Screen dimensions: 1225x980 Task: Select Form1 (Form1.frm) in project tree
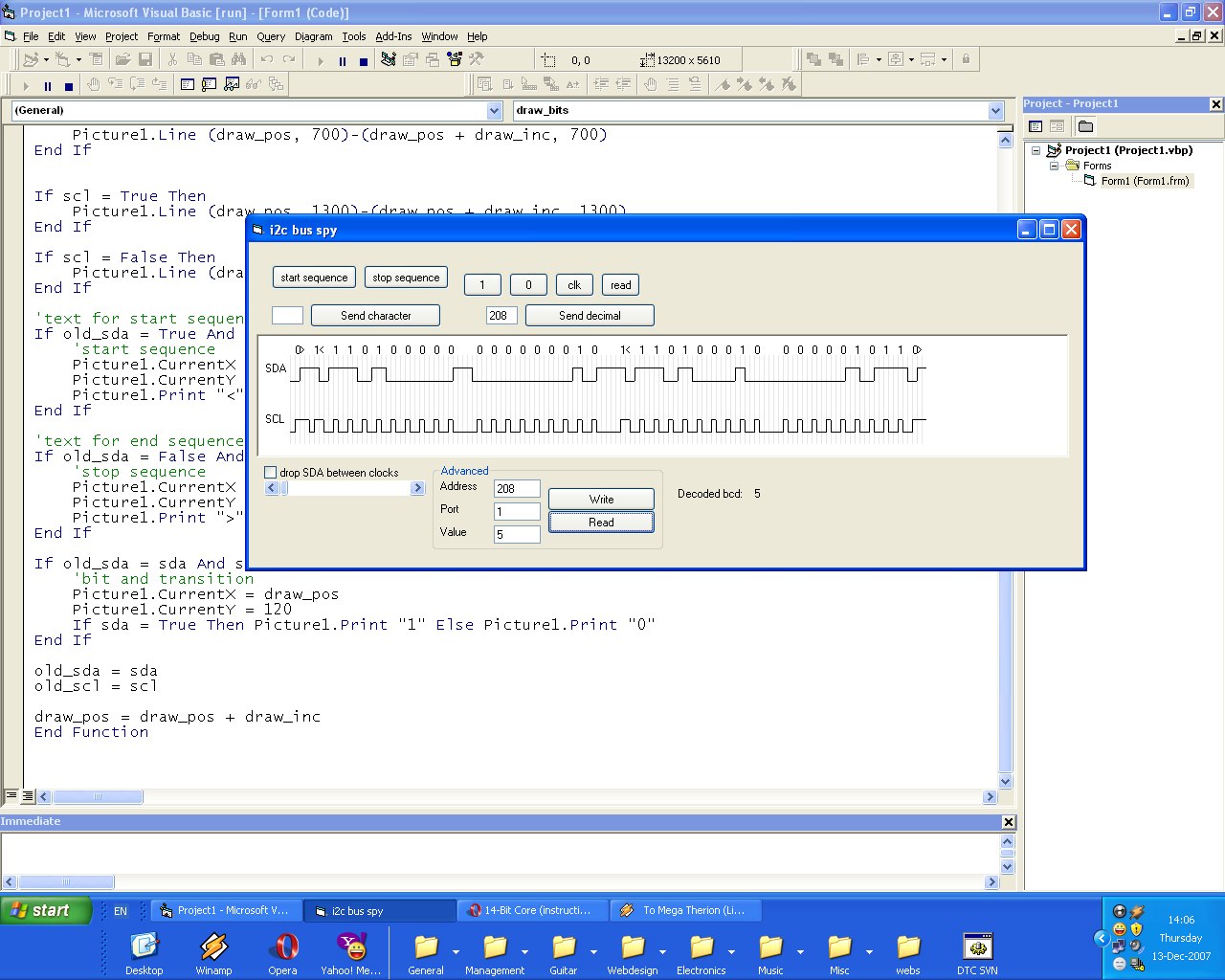(1144, 181)
